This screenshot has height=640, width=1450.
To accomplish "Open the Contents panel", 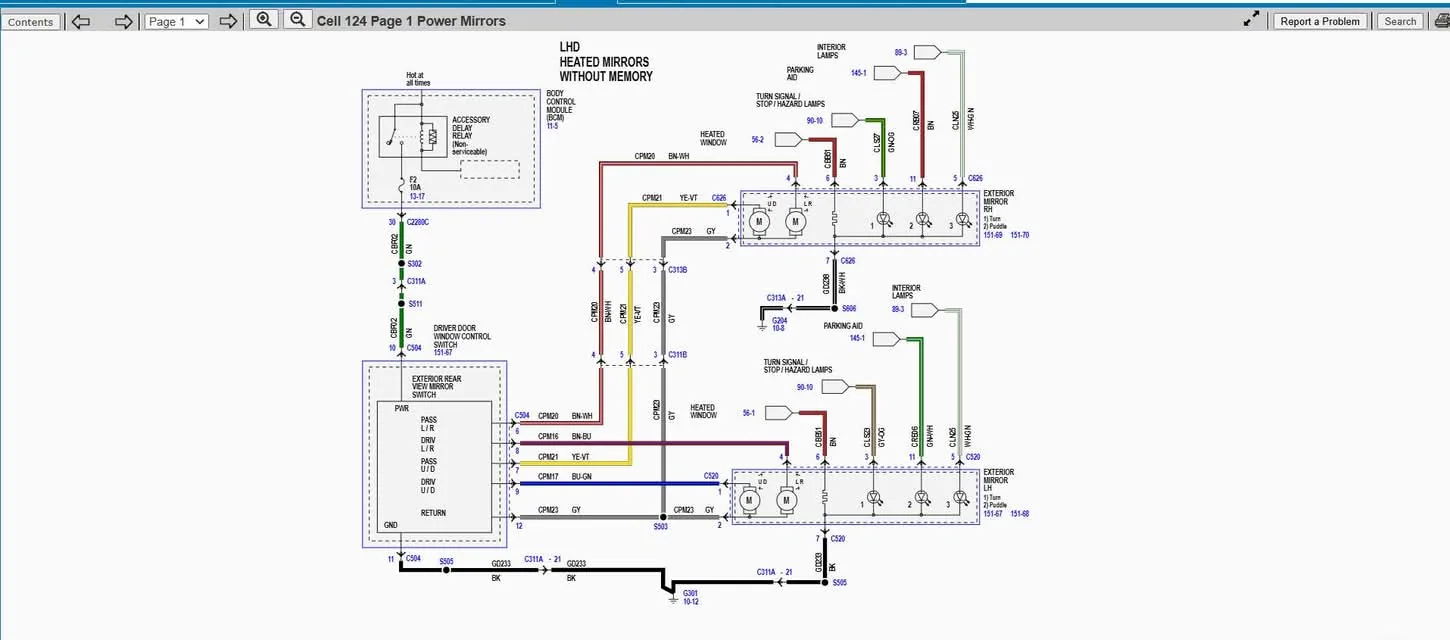I will pyautogui.click(x=31, y=21).
